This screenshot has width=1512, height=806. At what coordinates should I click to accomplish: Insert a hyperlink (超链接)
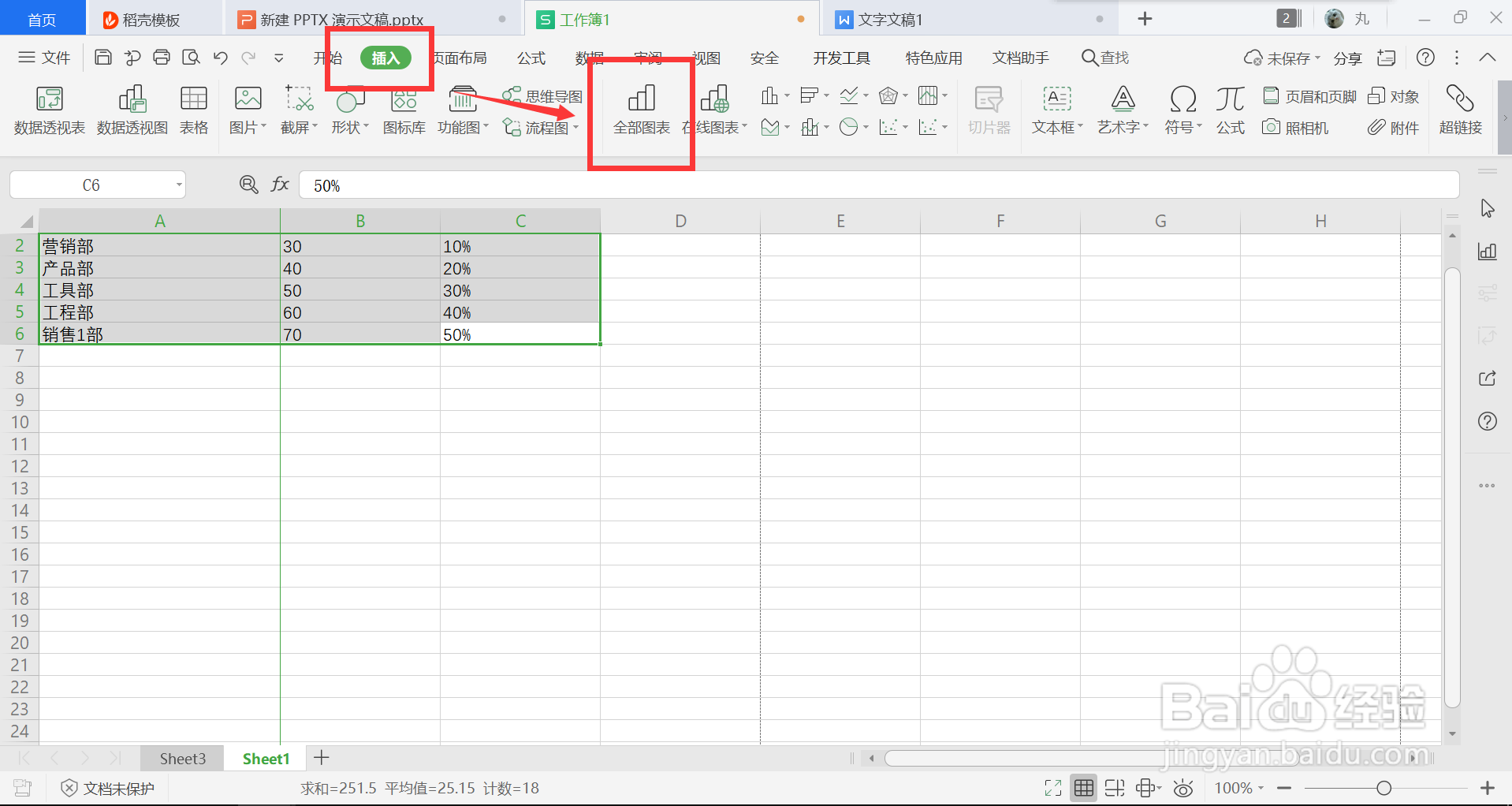click(x=1460, y=110)
